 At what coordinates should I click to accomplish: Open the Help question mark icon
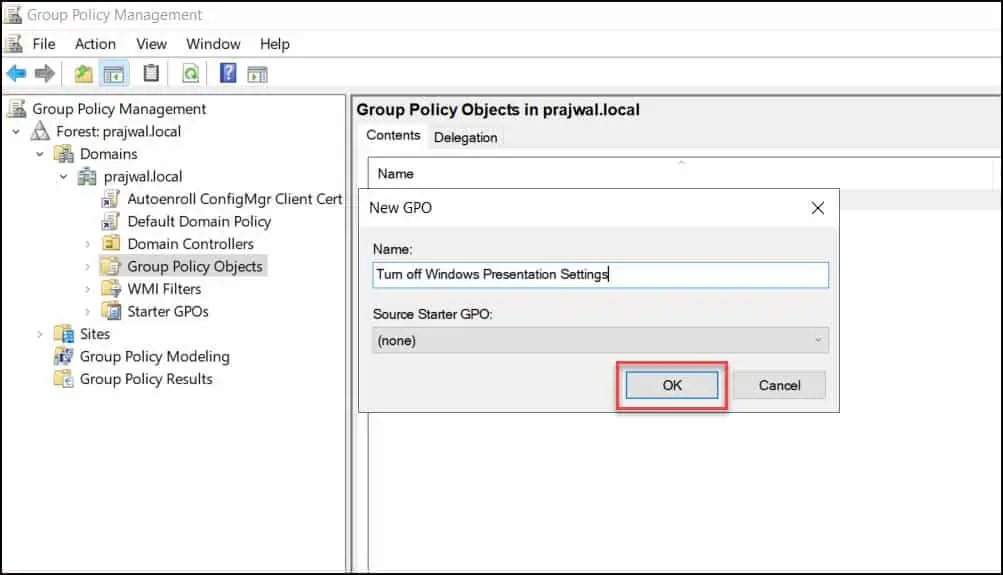pyautogui.click(x=228, y=73)
